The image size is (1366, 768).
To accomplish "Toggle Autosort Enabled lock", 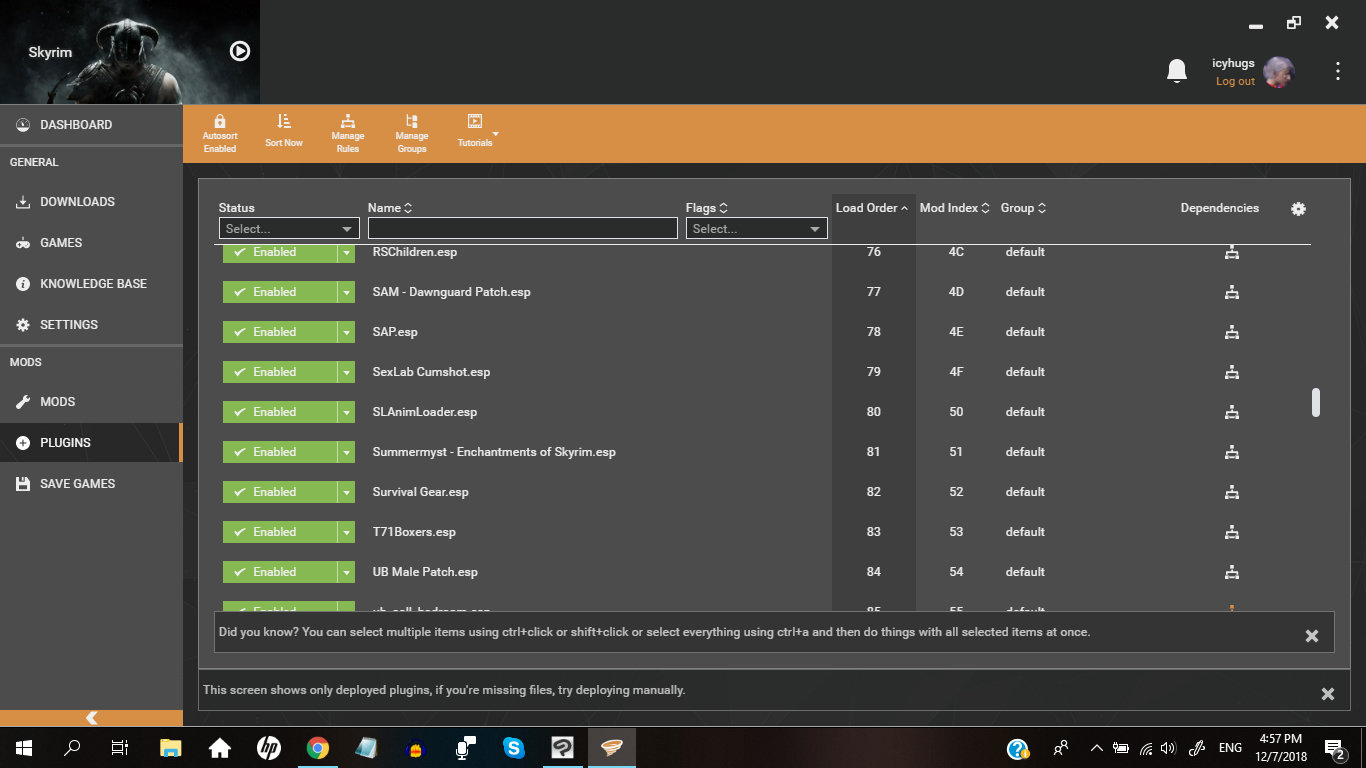I will (220, 134).
